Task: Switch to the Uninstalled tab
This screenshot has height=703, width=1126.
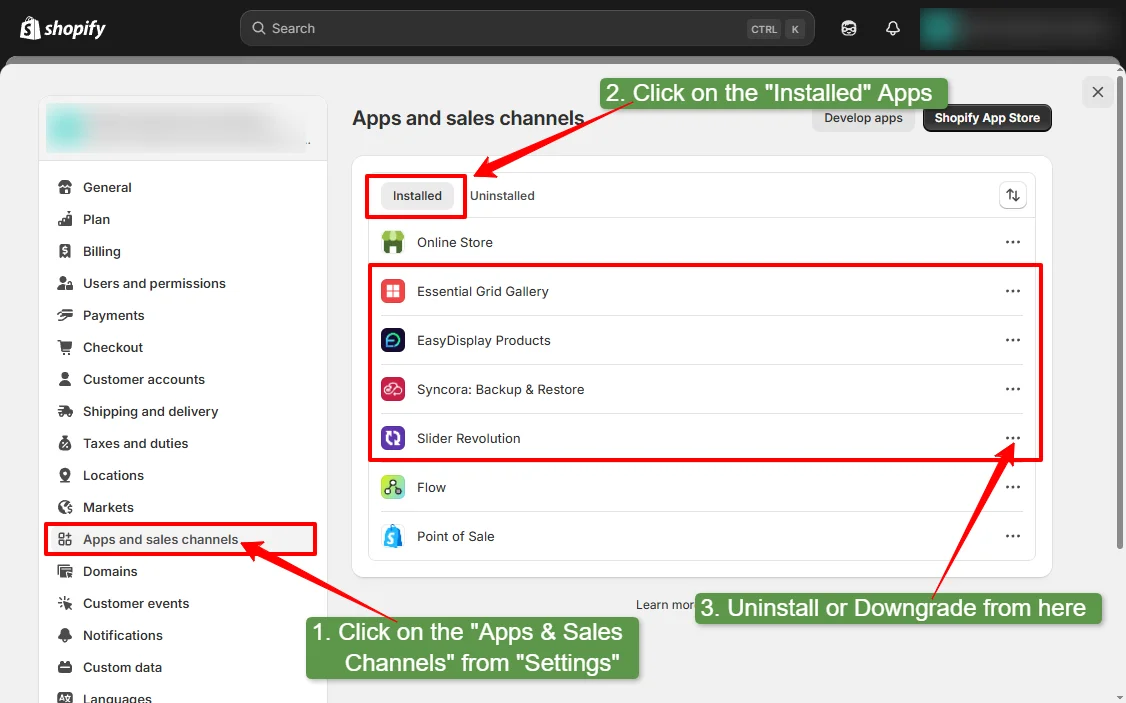Action: (x=502, y=196)
